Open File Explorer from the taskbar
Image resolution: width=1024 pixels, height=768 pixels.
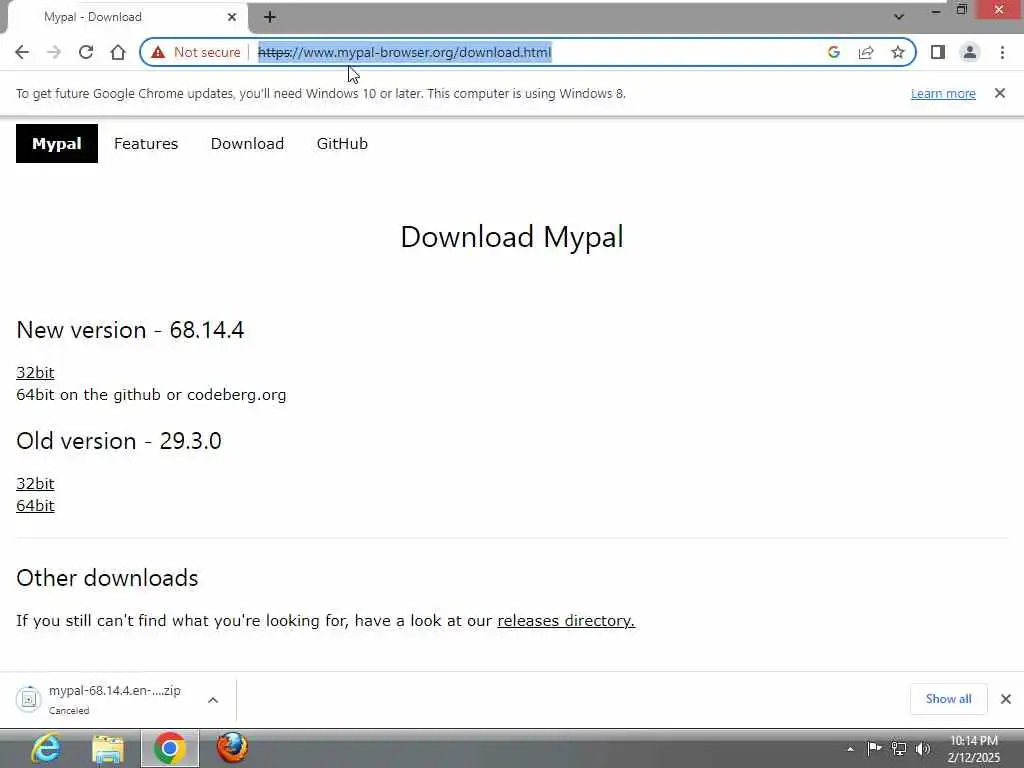click(x=108, y=748)
